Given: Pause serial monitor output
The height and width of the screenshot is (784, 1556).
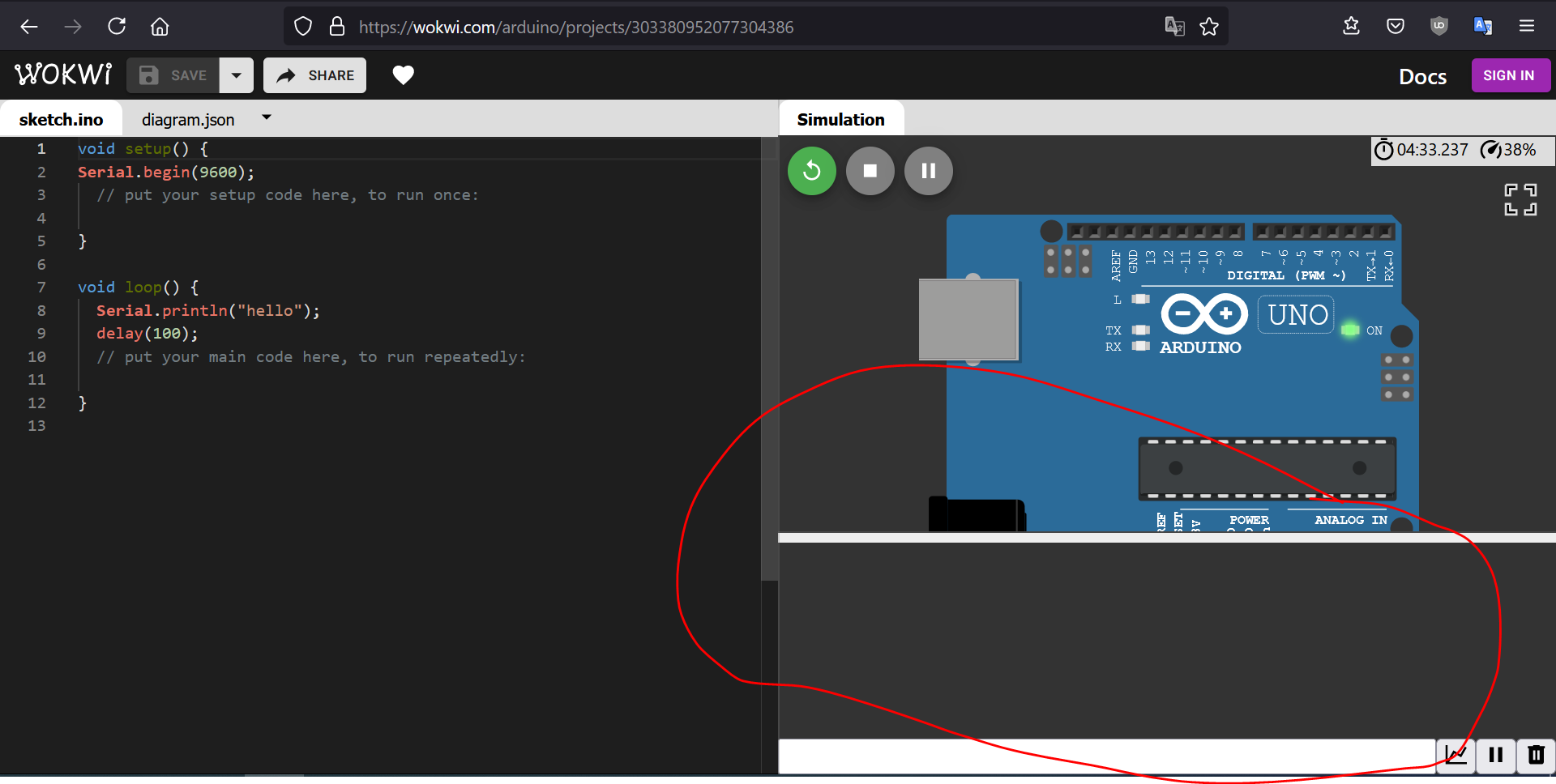Looking at the screenshot, I should [1495, 756].
